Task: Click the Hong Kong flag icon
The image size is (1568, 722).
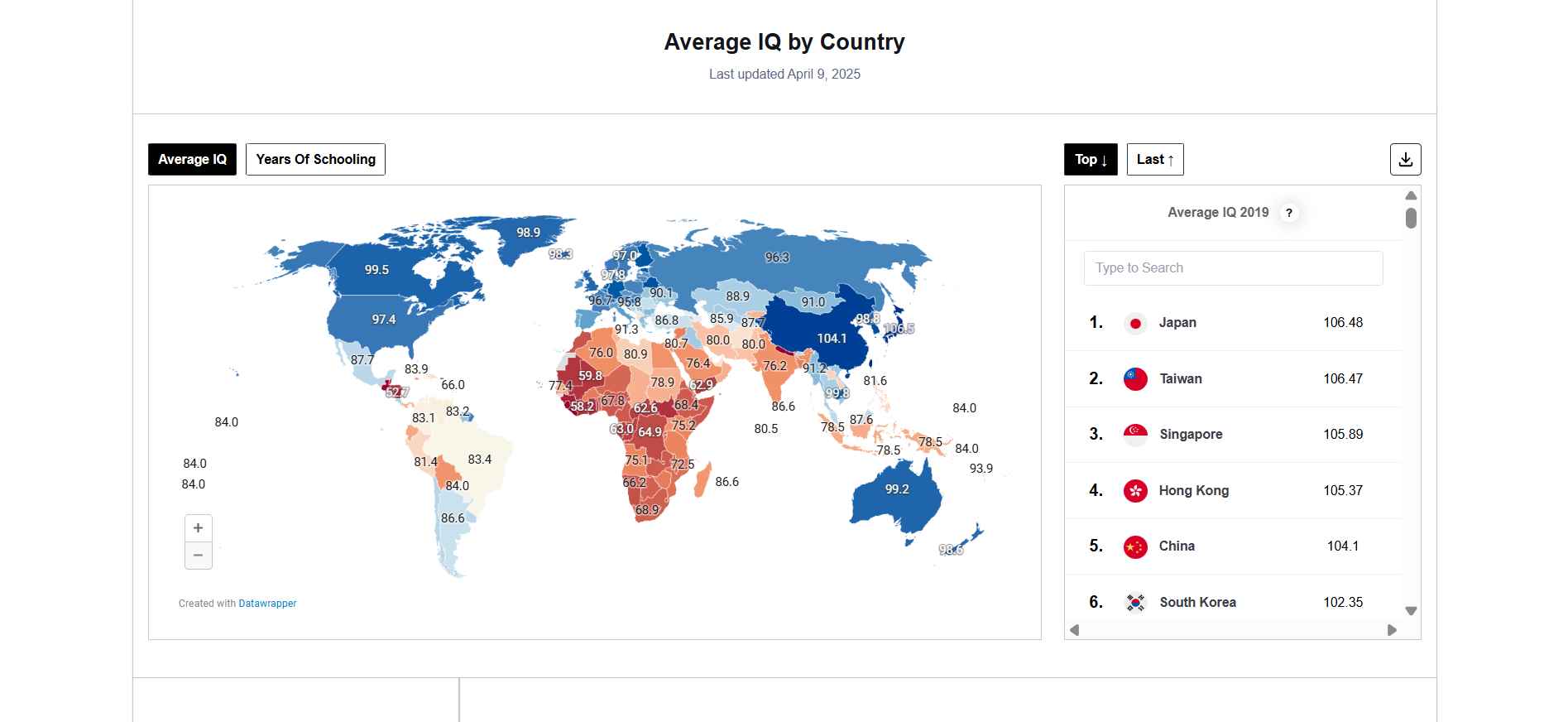Action: coord(1134,490)
